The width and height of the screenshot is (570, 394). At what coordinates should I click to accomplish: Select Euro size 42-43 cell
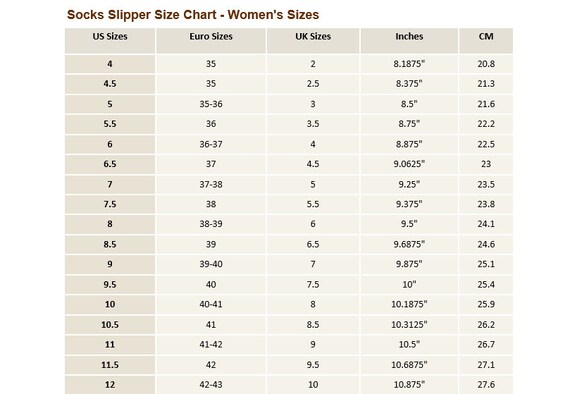[211, 385]
